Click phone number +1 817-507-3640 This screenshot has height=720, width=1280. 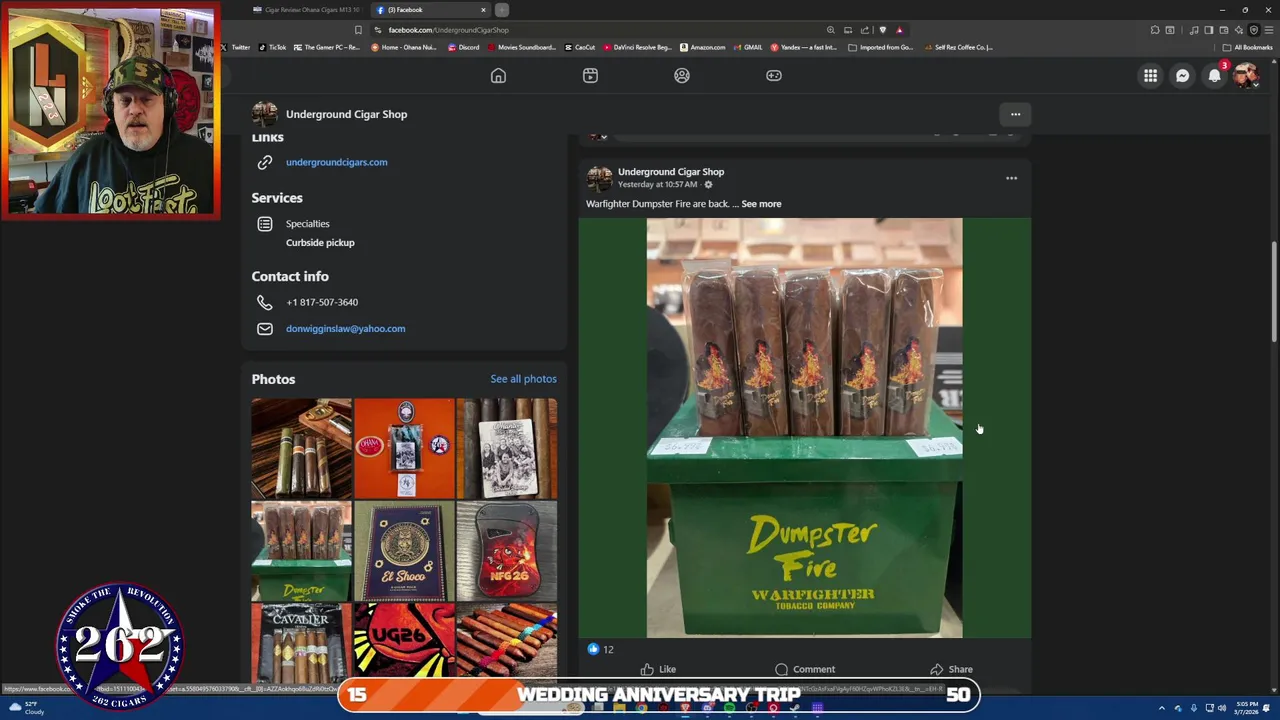[322, 302]
